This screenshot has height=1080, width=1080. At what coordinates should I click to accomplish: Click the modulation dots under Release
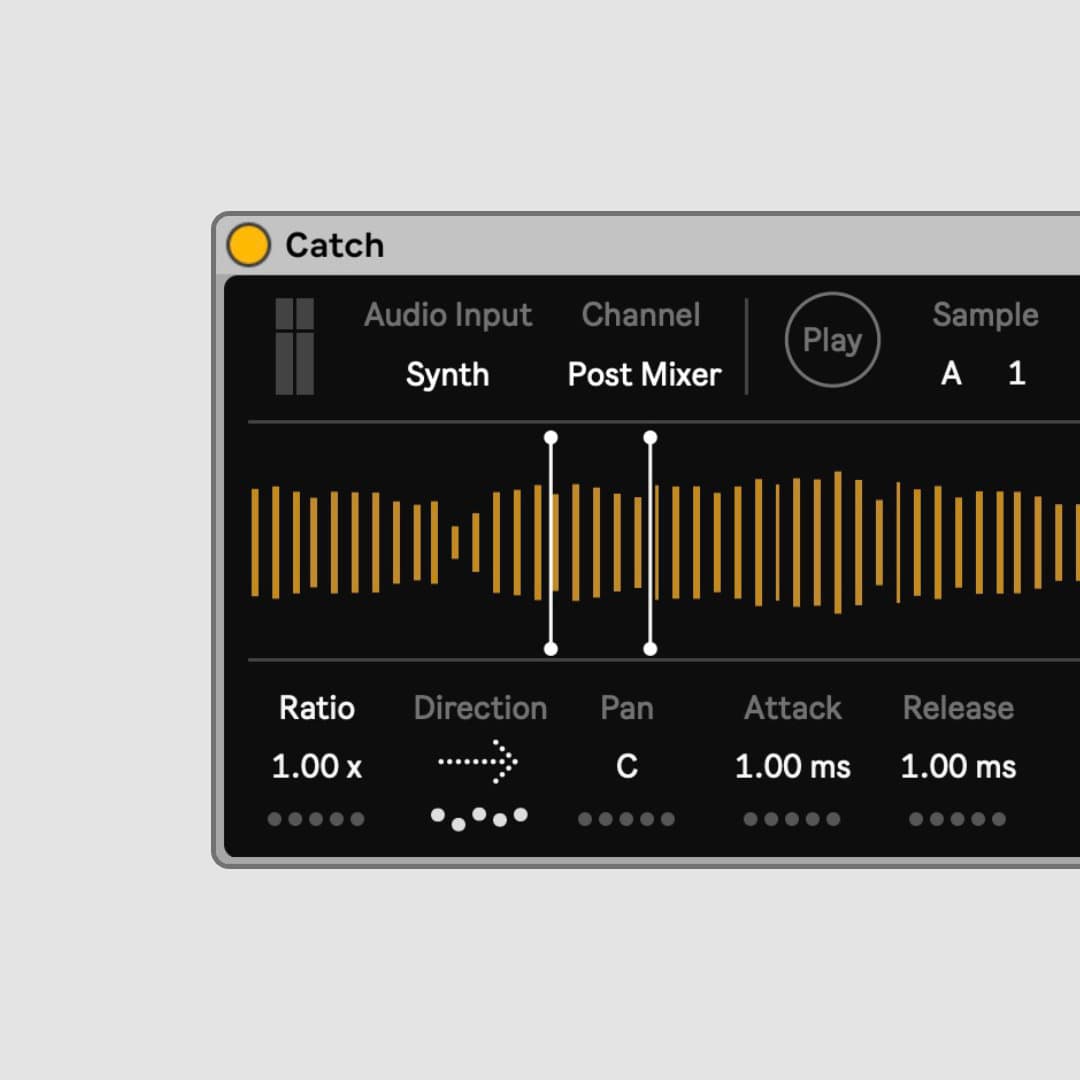coord(957,819)
